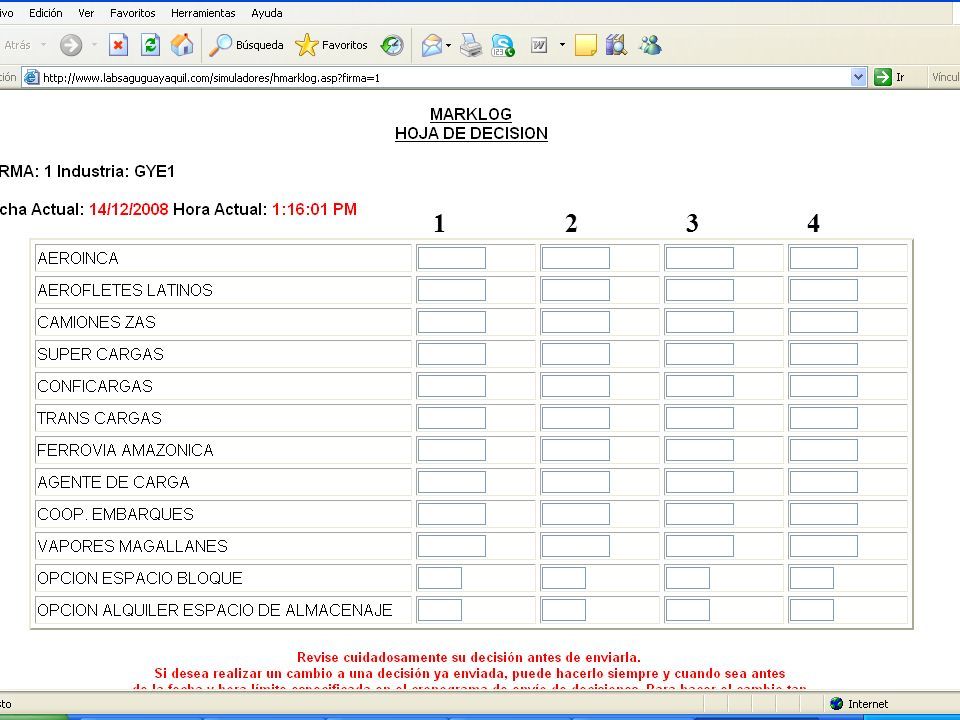Open History clock icon
This screenshot has width=960, height=720.
coord(392,45)
